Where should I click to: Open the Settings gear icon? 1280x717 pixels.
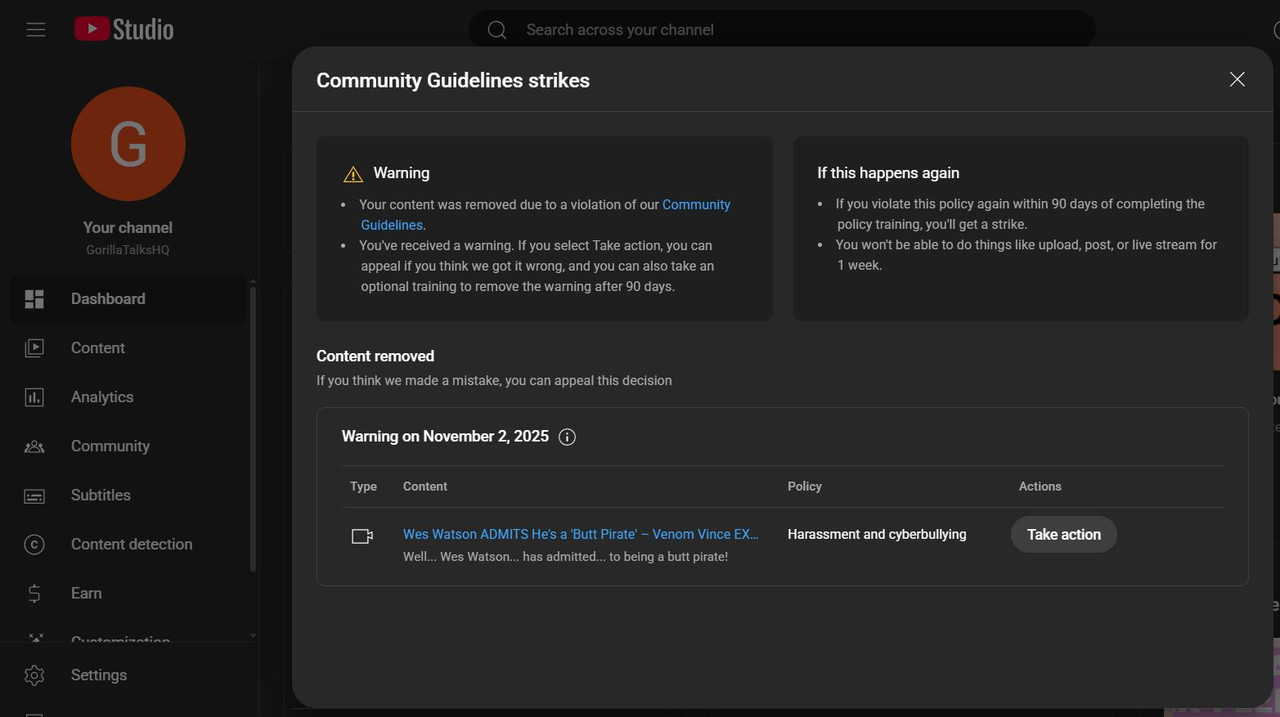coord(34,676)
